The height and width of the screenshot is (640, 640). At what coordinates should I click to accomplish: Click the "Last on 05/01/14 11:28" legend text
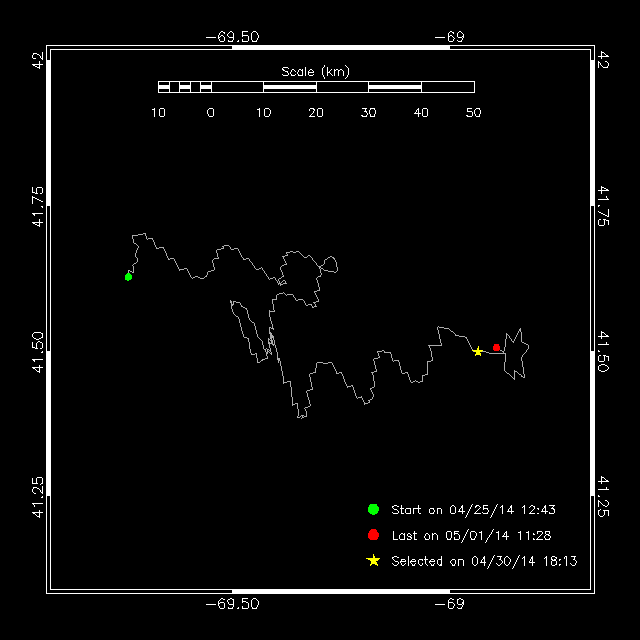pos(471,536)
